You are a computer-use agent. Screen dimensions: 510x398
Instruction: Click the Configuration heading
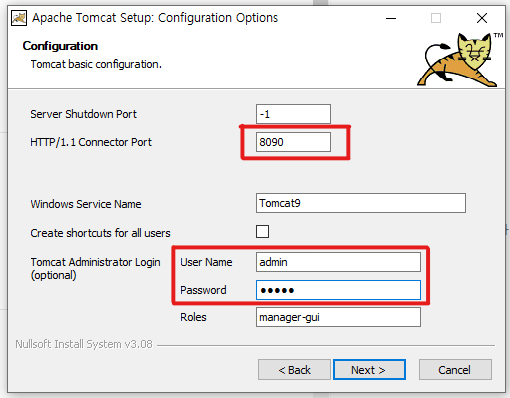(60, 46)
